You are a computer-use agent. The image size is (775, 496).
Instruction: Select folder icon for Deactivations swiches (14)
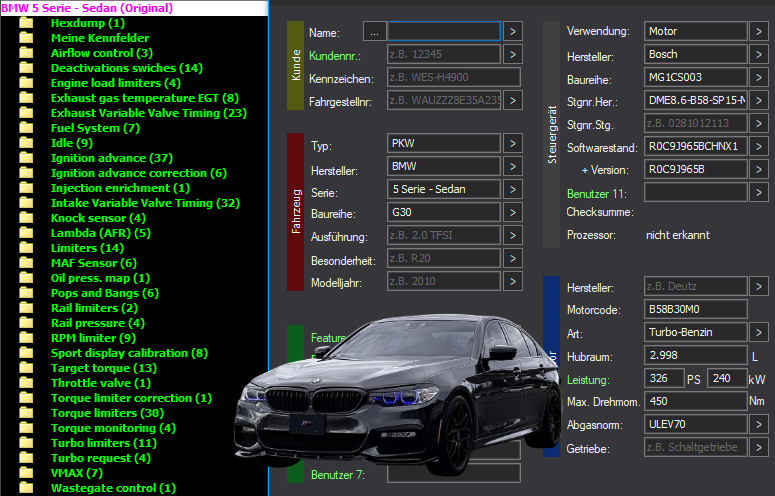pyautogui.click(x=26, y=68)
